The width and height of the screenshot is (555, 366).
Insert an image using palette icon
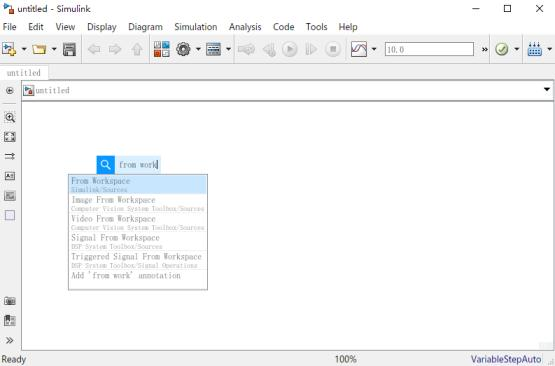pyautogui.click(x=10, y=195)
